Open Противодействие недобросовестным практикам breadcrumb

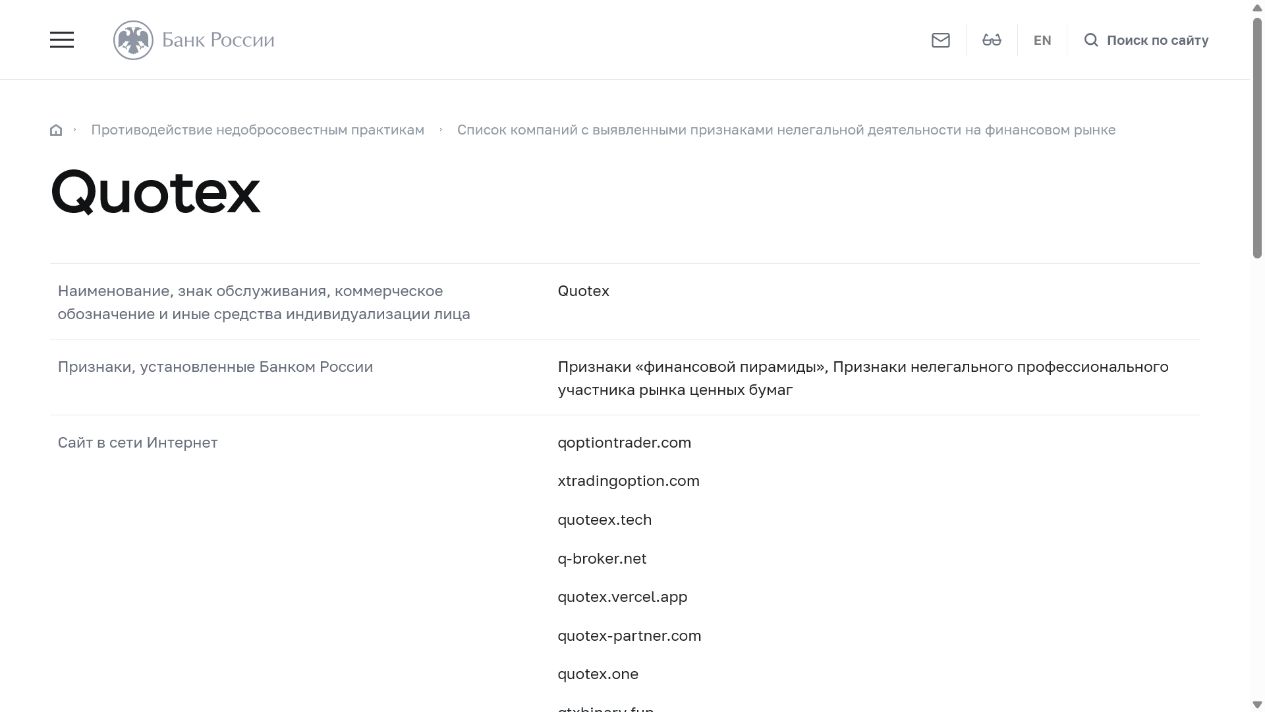pos(257,130)
